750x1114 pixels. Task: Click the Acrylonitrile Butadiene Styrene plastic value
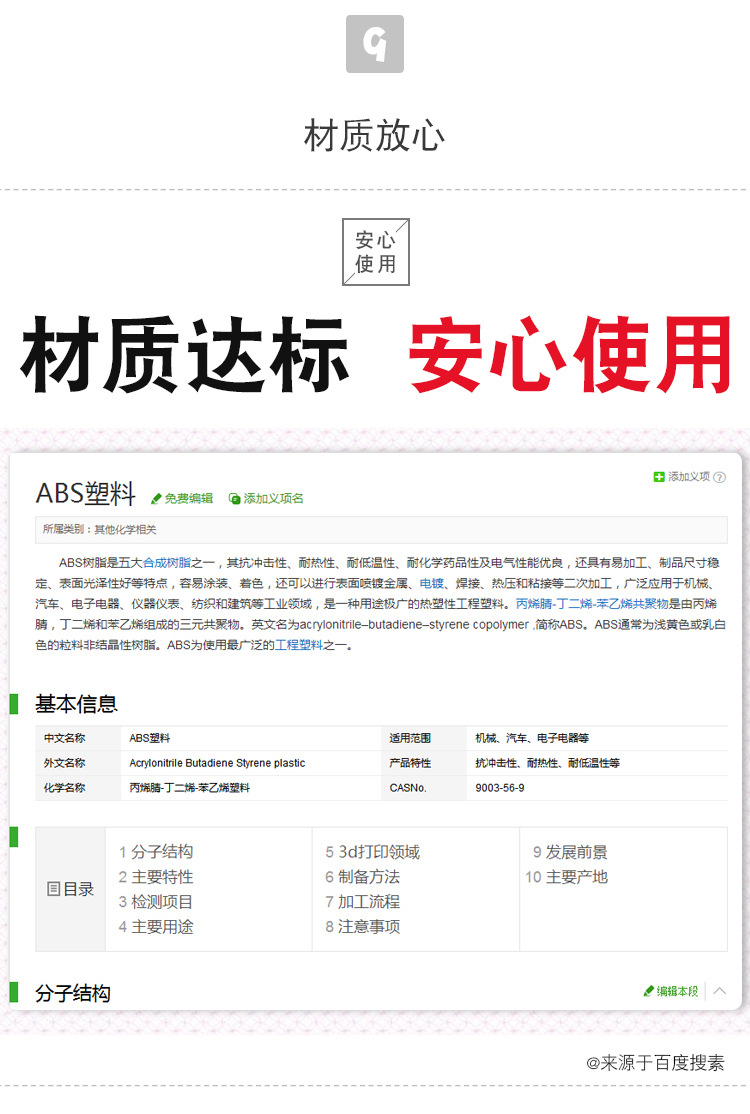tap(217, 763)
